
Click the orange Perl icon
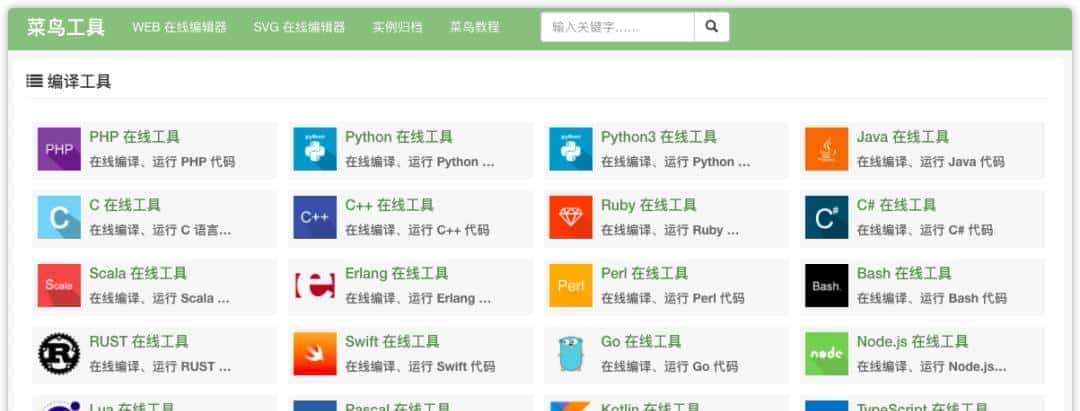(x=570, y=285)
